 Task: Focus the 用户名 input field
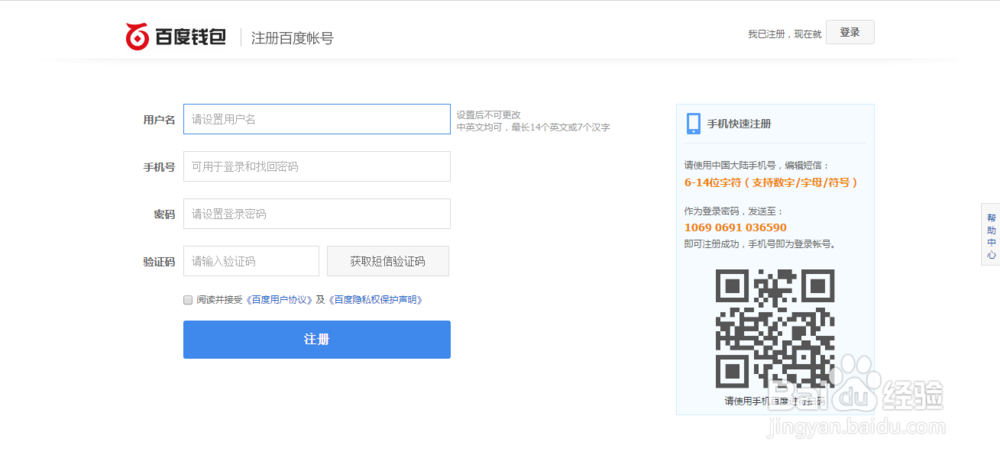[x=316, y=119]
